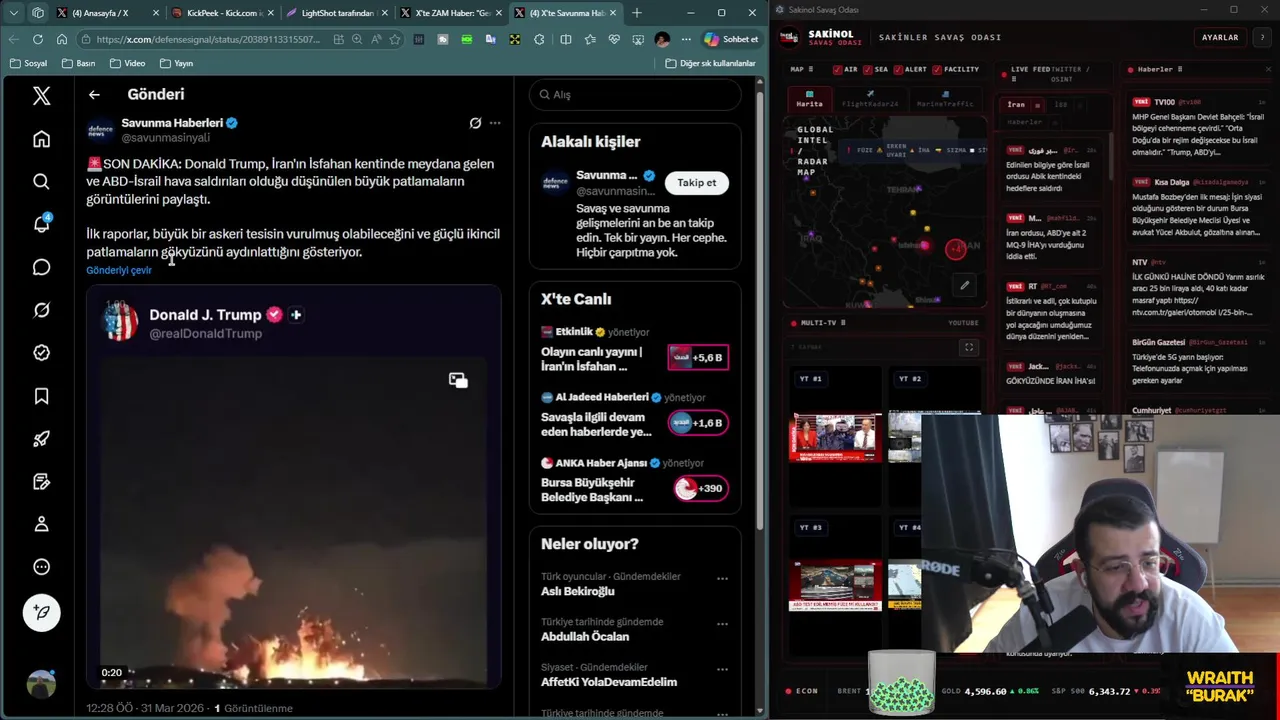
Task: Click Grok icon on Savunma Haberleri post
Action: tap(475, 123)
